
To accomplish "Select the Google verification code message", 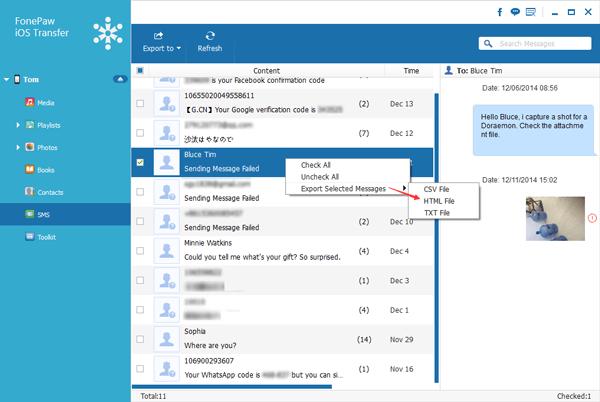I will point(263,109).
